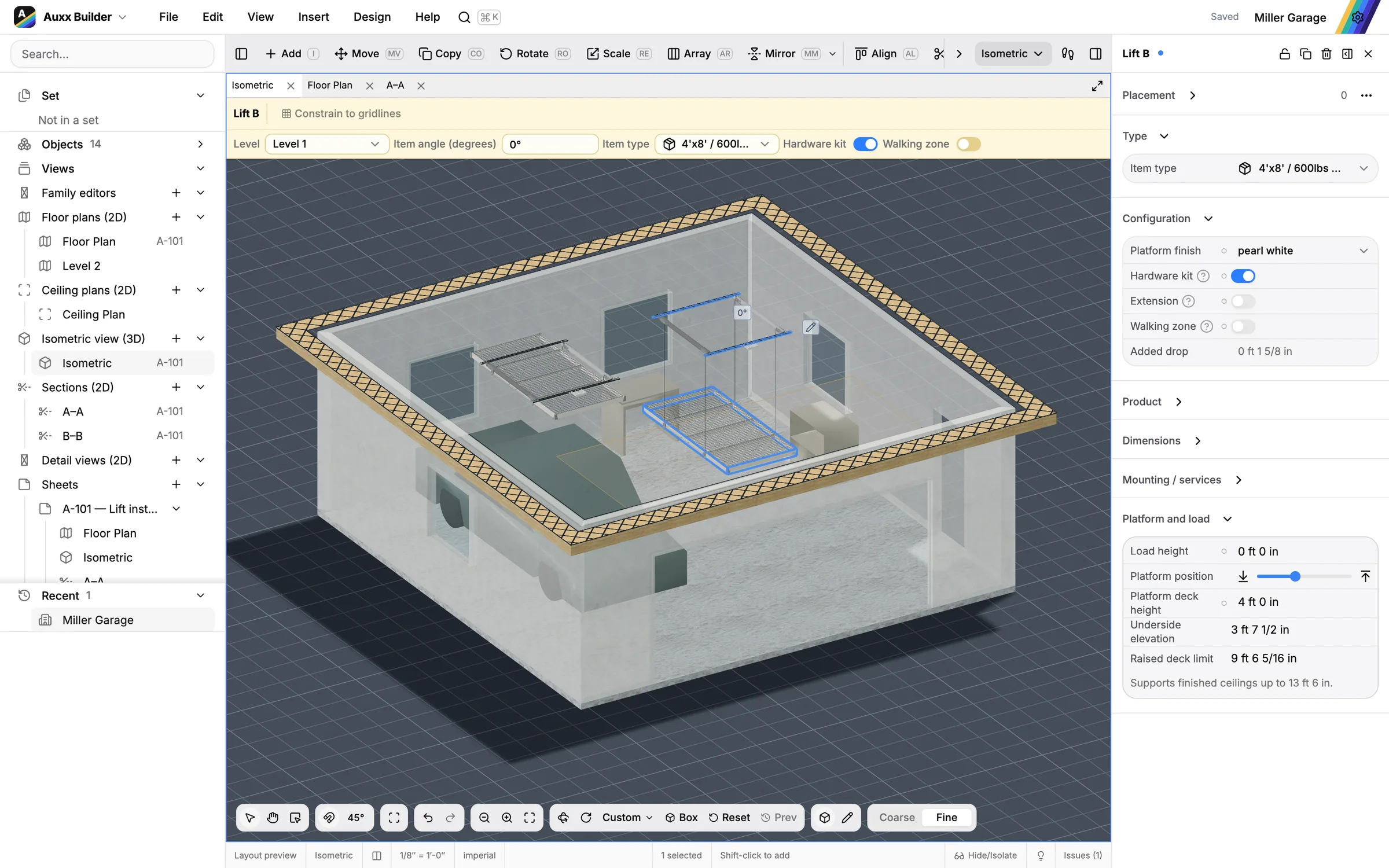
Task: Click the Add button
Action: 291,54
